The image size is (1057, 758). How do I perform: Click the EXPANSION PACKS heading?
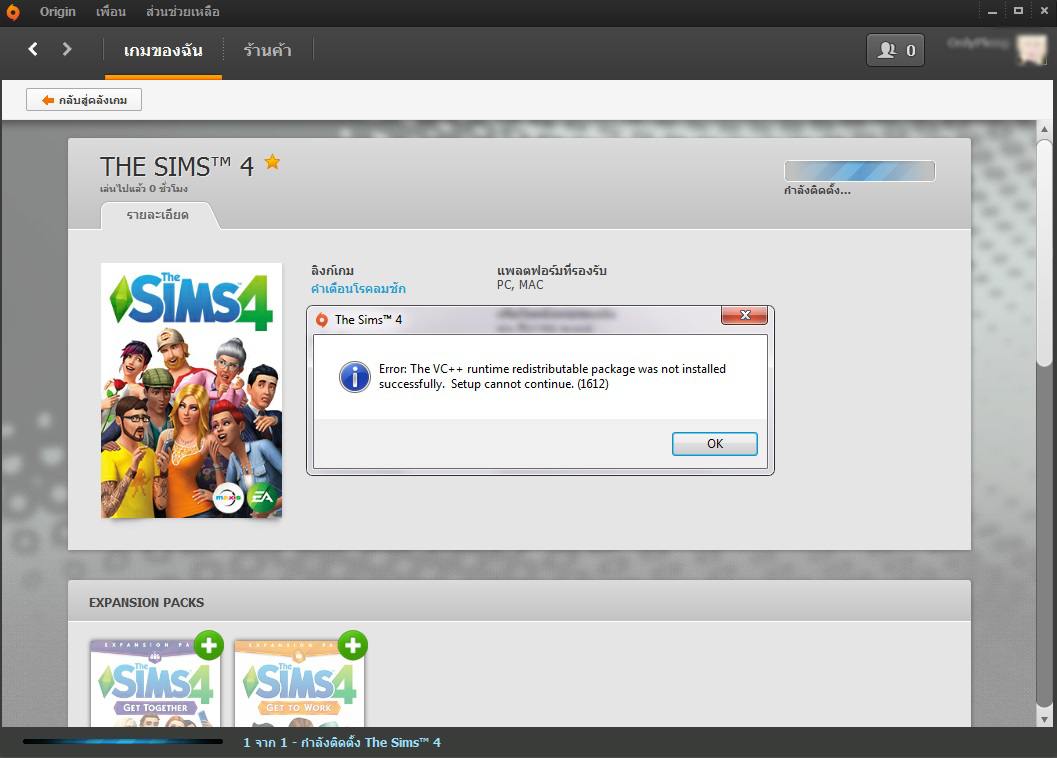[x=146, y=602]
